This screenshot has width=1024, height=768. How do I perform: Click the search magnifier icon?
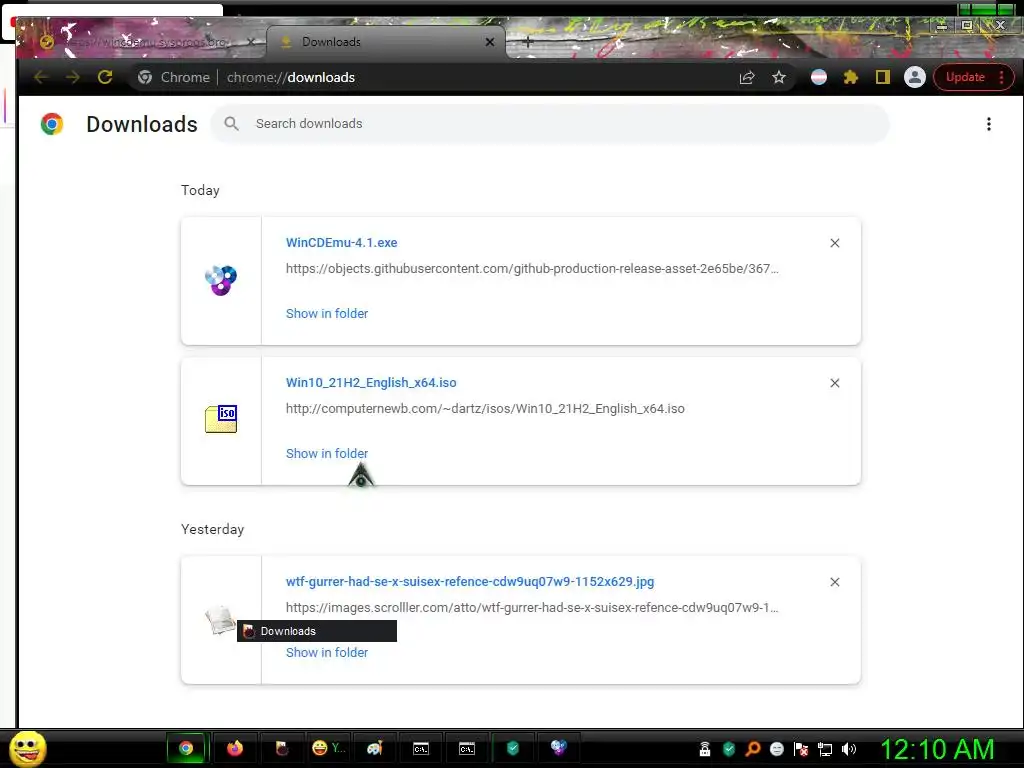[231, 123]
